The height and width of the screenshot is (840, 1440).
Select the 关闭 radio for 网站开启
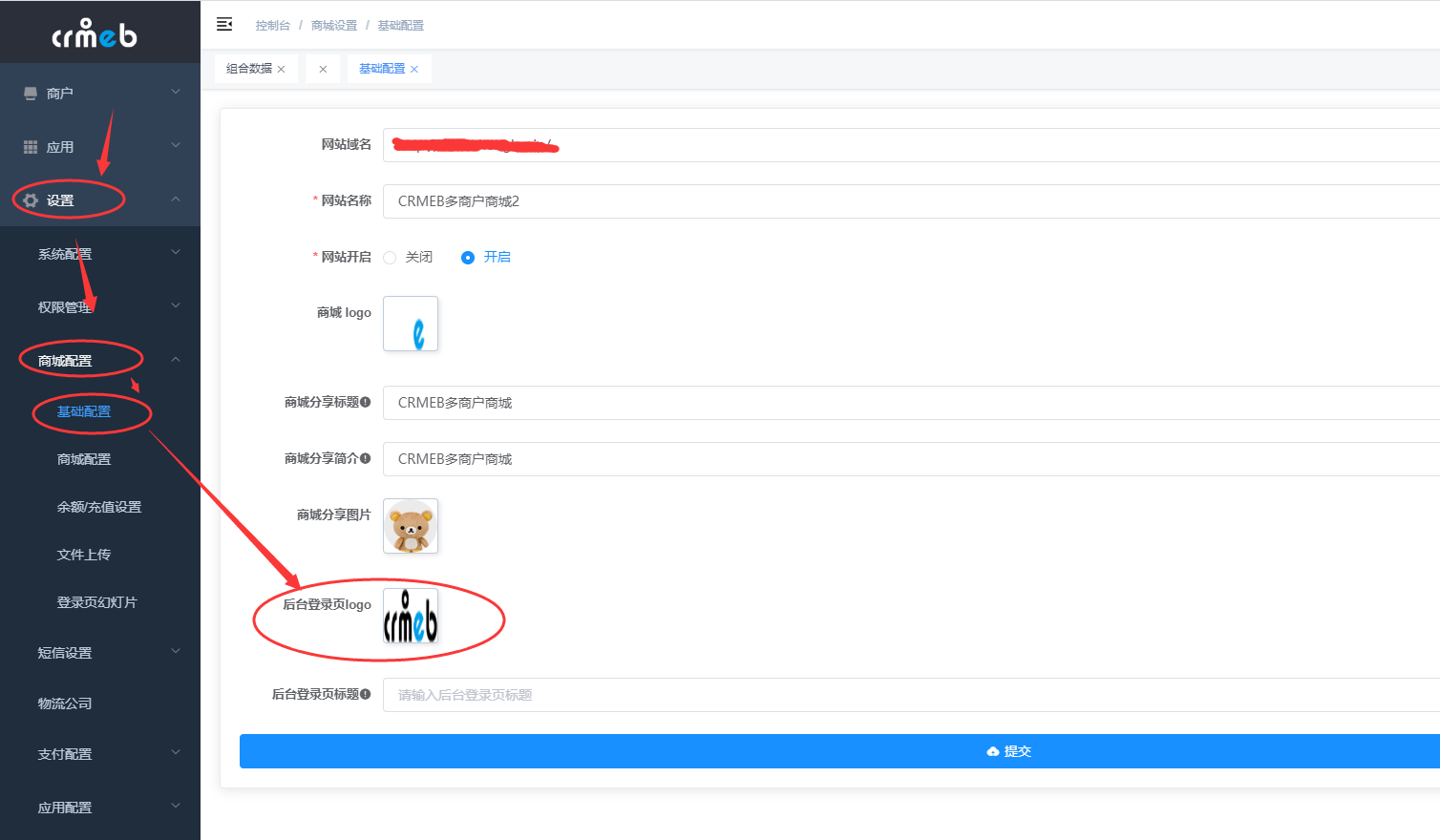coord(390,257)
